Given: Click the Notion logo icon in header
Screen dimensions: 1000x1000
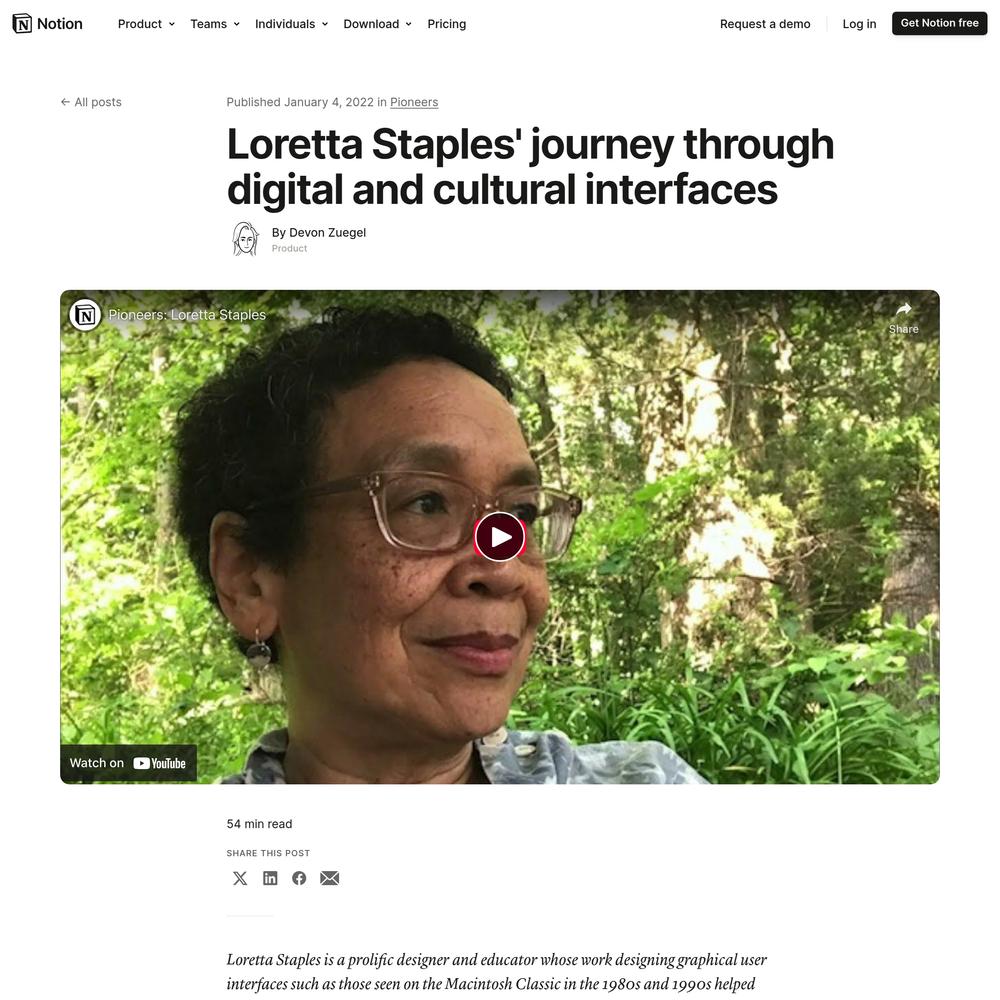Looking at the screenshot, I should 22,24.
